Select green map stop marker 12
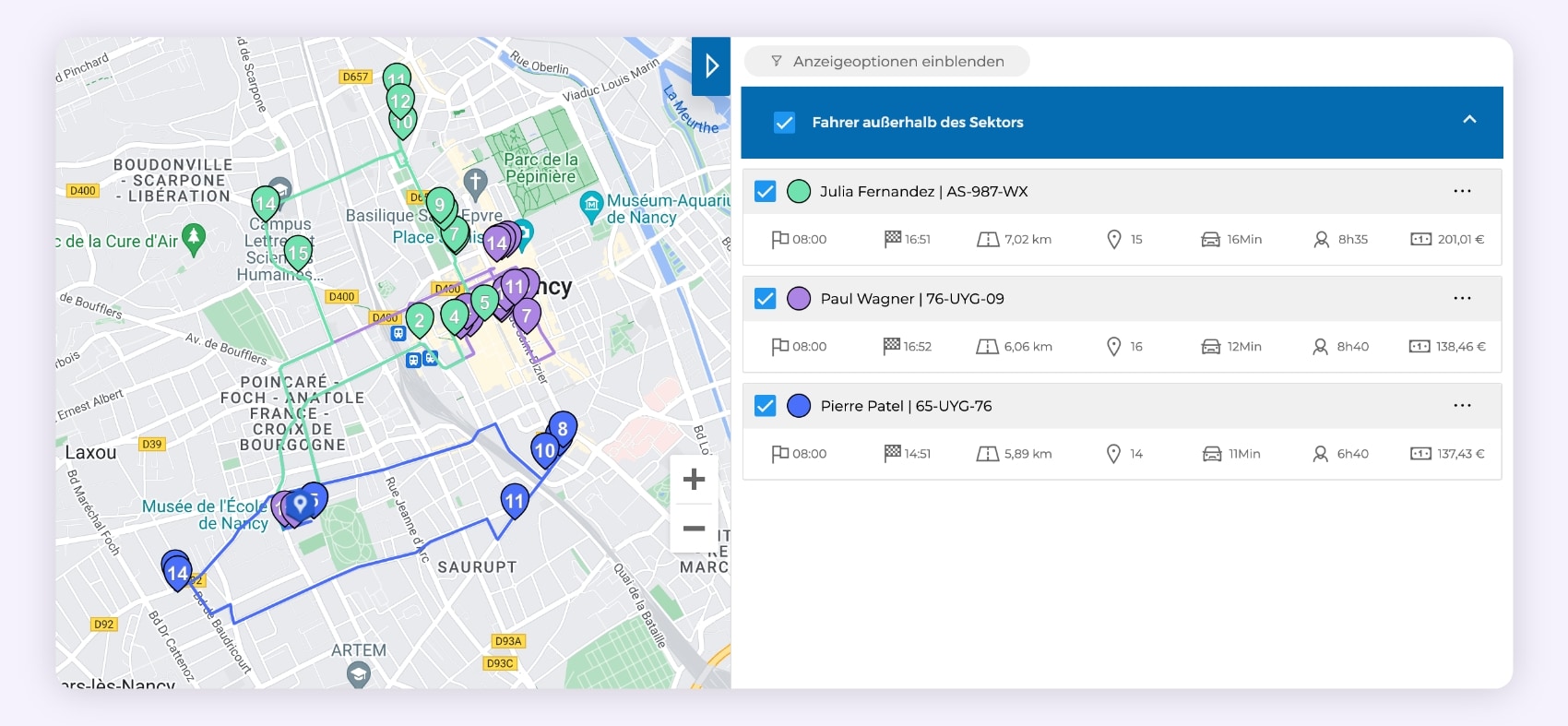The image size is (1568, 726). (x=400, y=101)
